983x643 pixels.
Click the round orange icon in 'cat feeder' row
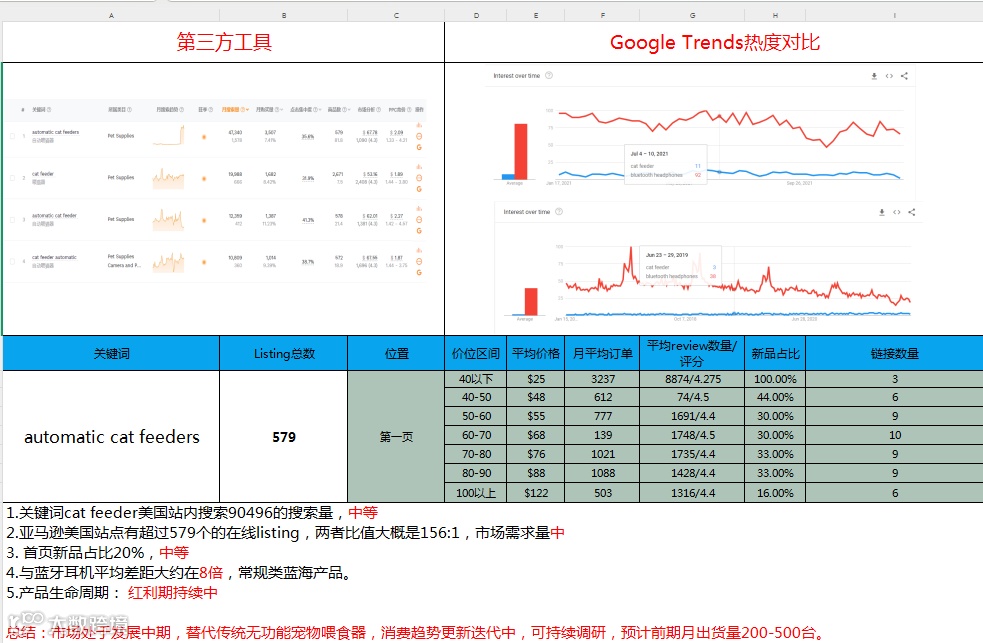[419, 178]
